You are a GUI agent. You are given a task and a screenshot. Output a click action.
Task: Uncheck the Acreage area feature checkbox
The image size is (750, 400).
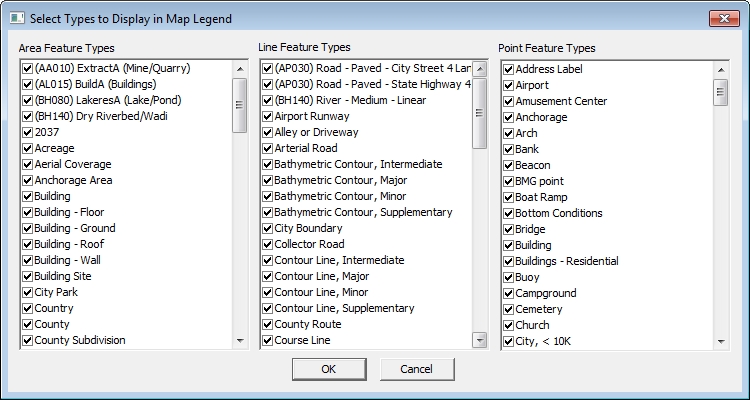click(x=27, y=148)
